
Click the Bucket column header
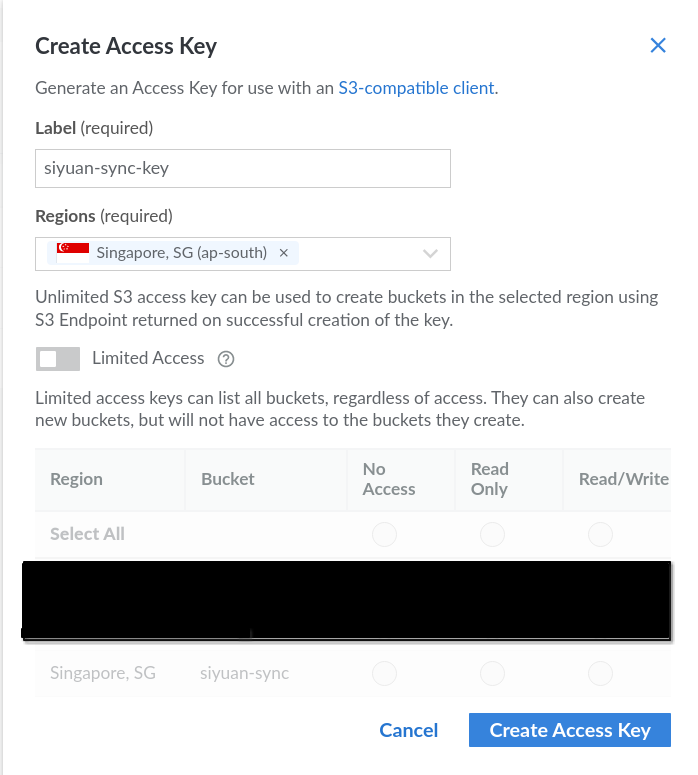tap(228, 479)
